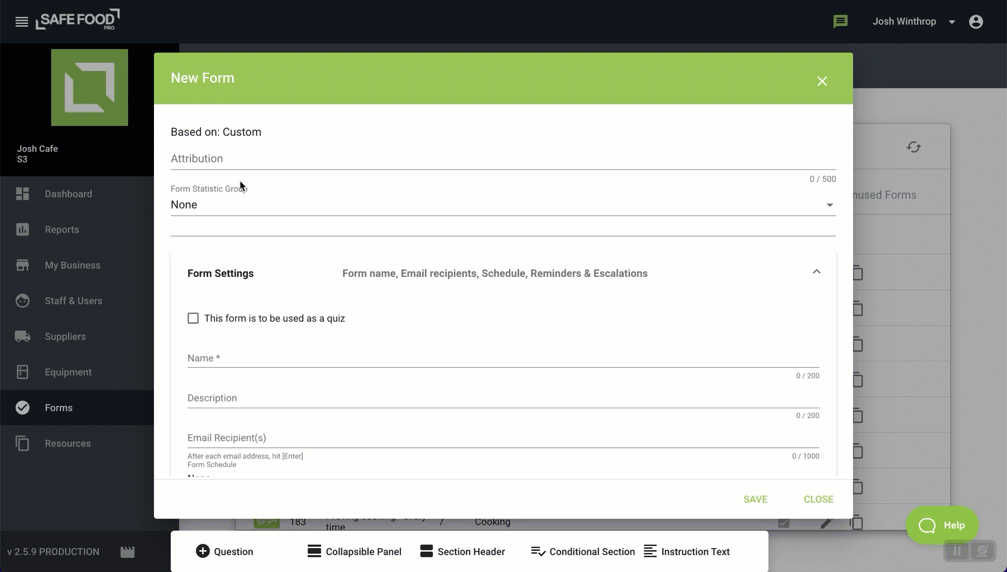The image size is (1007, 572).
Task: Focus the Description input field
Action: (503, 398)
